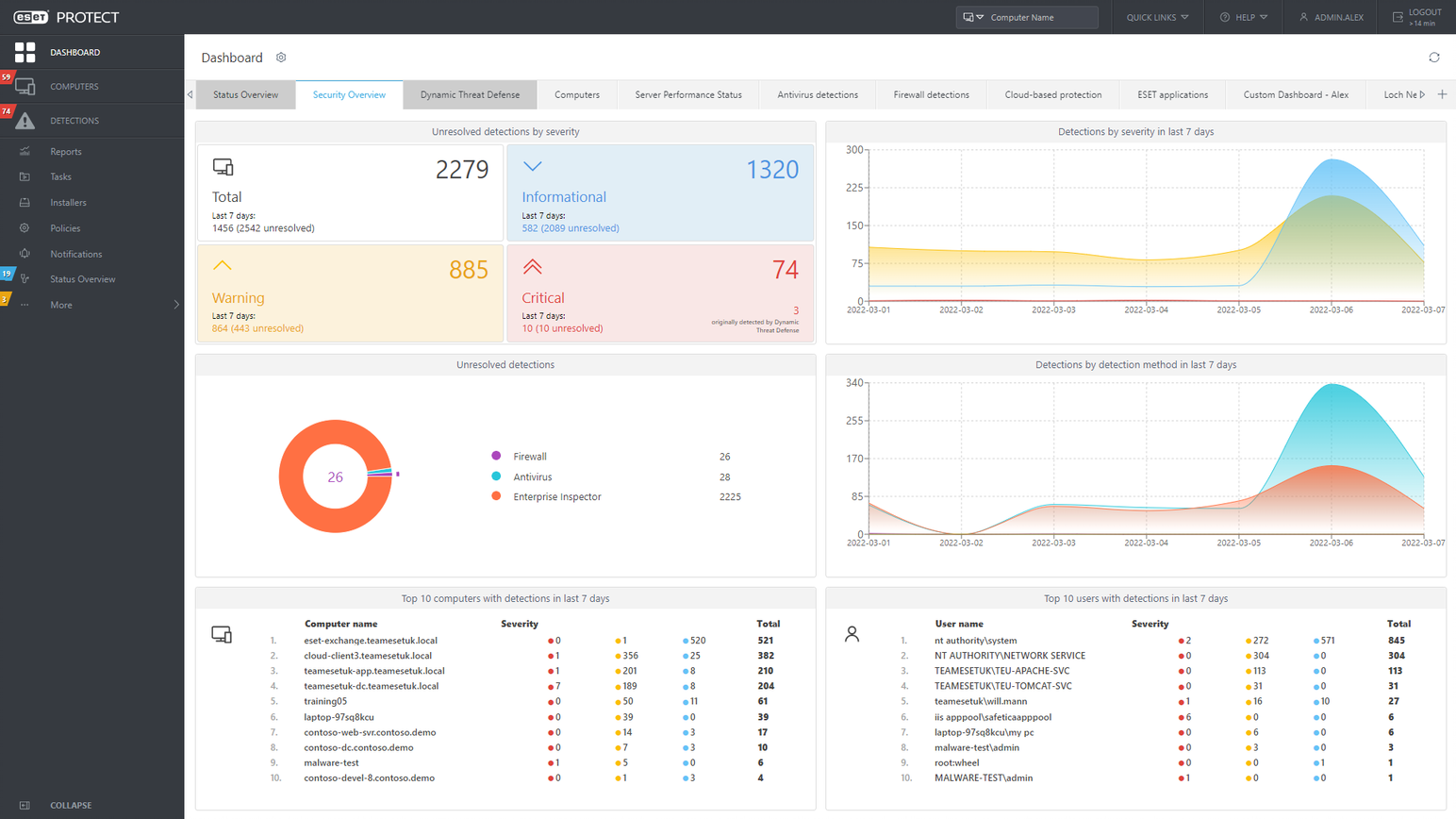Click the Logout icon

[1398, 17]
